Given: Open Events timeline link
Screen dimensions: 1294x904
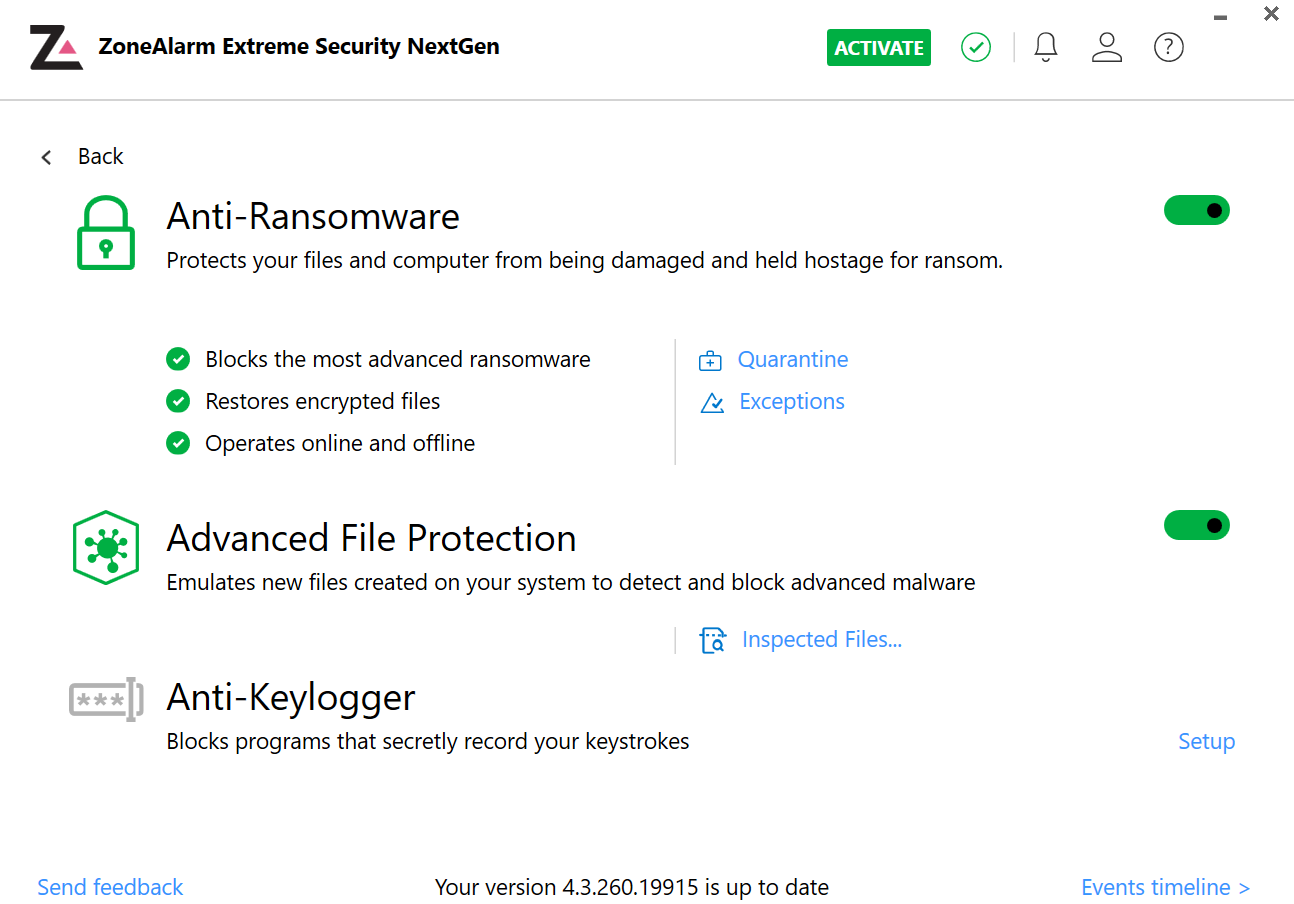Looking at the screenshot, I should [1166, 888].
